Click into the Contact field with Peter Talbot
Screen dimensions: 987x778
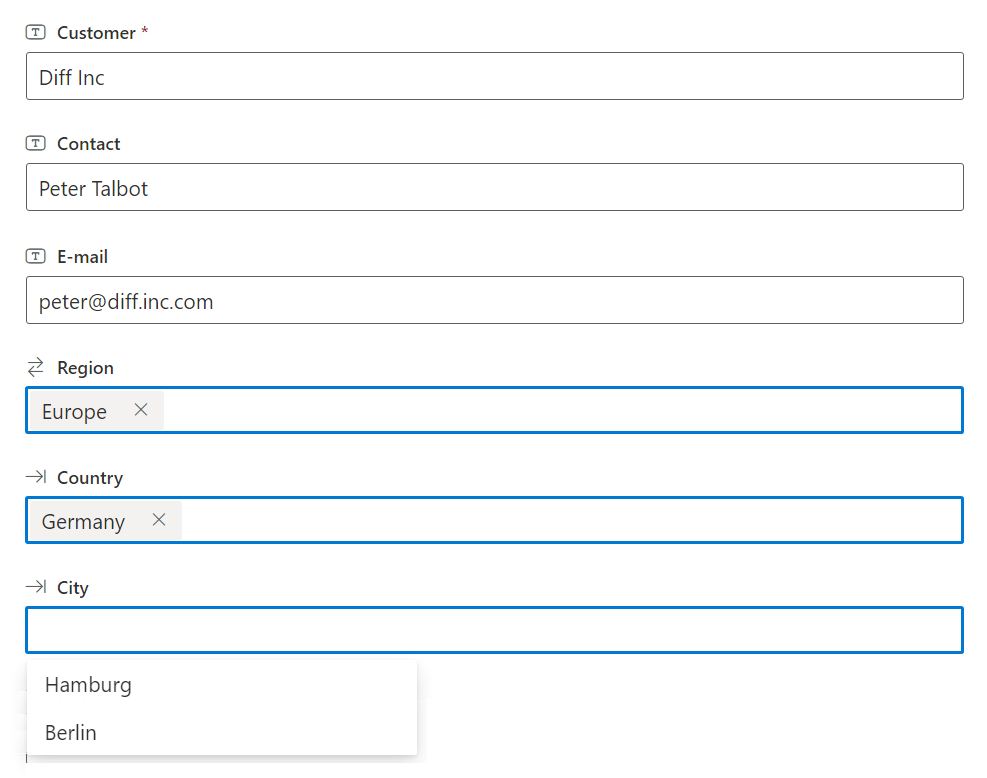495,187
